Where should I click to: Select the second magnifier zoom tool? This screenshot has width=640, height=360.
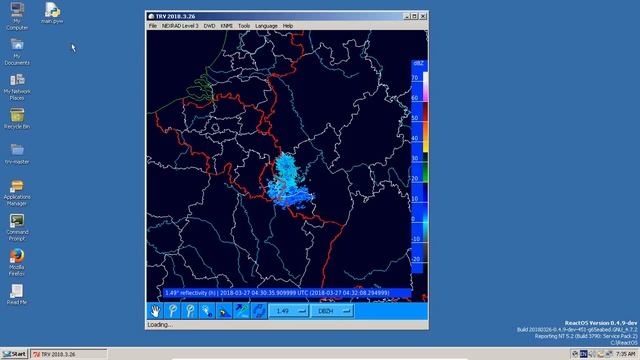pyautogui.click(x=190, y=311)
